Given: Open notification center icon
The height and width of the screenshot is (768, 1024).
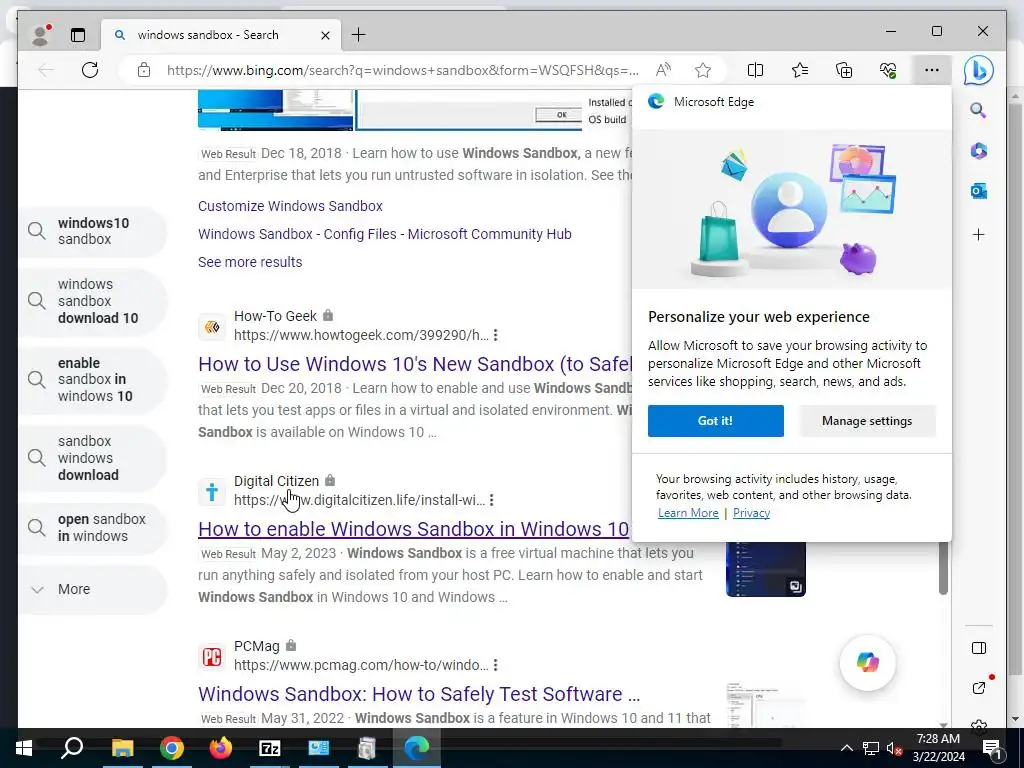Looking at the screenshot, I should [993, 748].
